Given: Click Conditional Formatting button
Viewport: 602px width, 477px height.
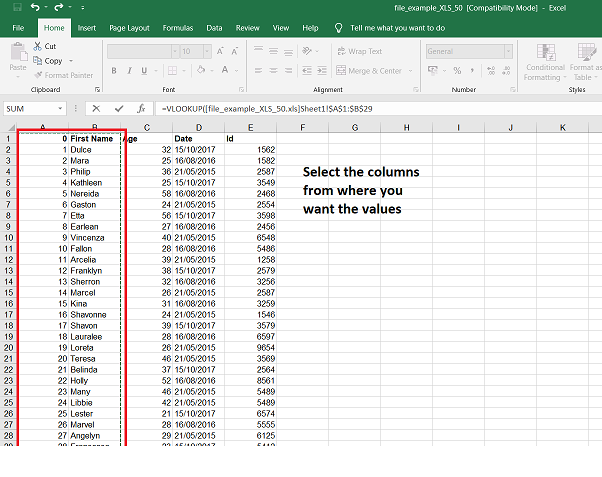Looking at the screenshot, I should 544,62.
